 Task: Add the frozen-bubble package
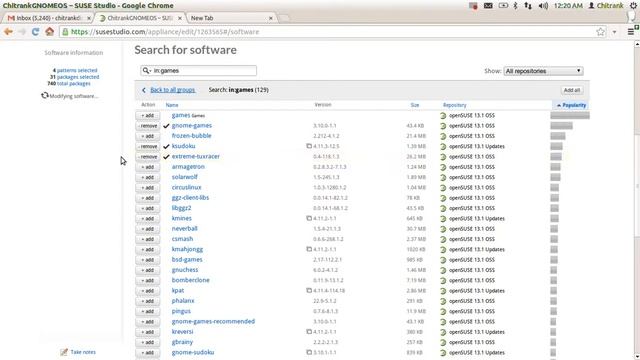(x=147, y=136)
